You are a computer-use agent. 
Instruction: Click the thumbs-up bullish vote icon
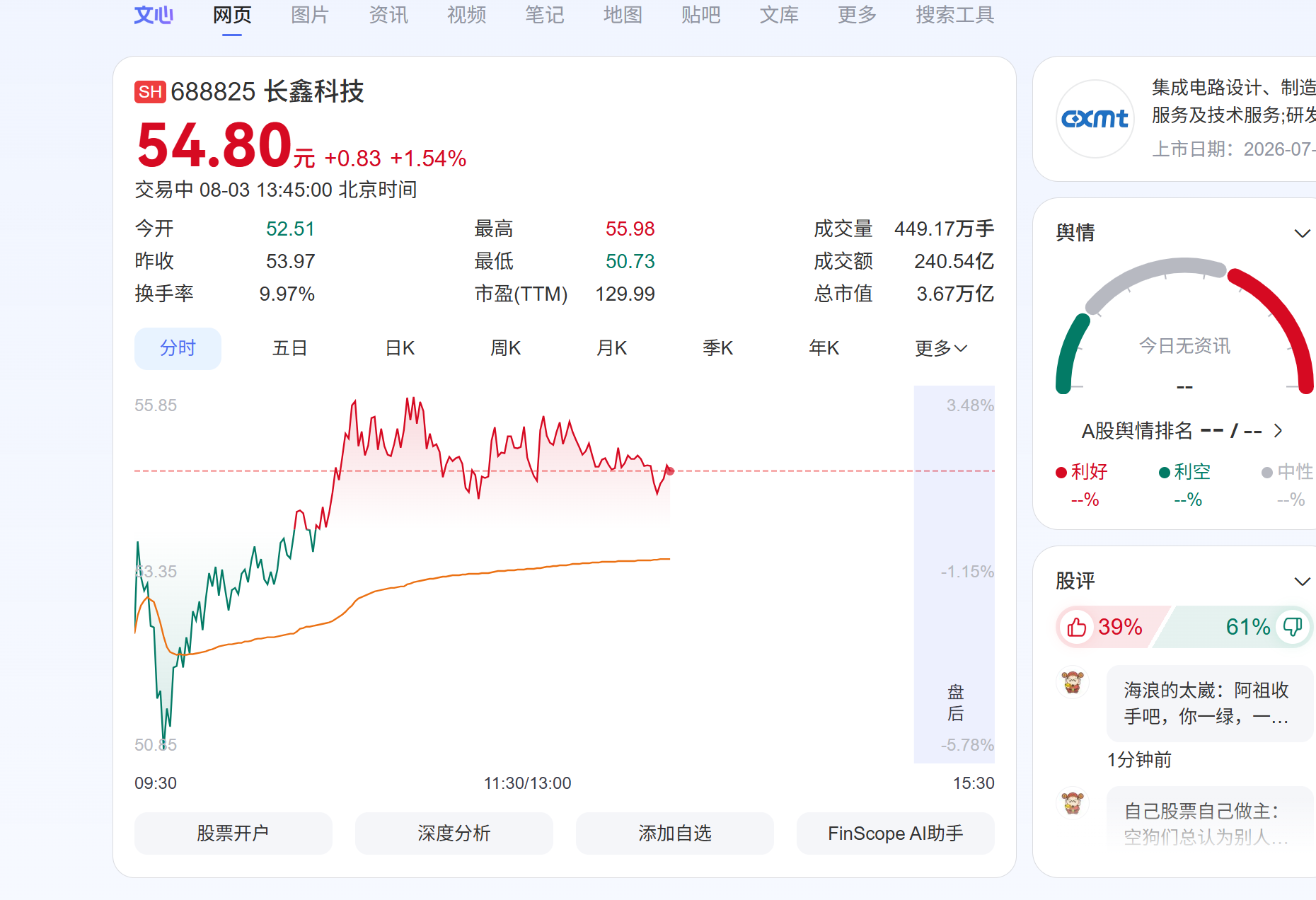click(x=1077, y=627)
